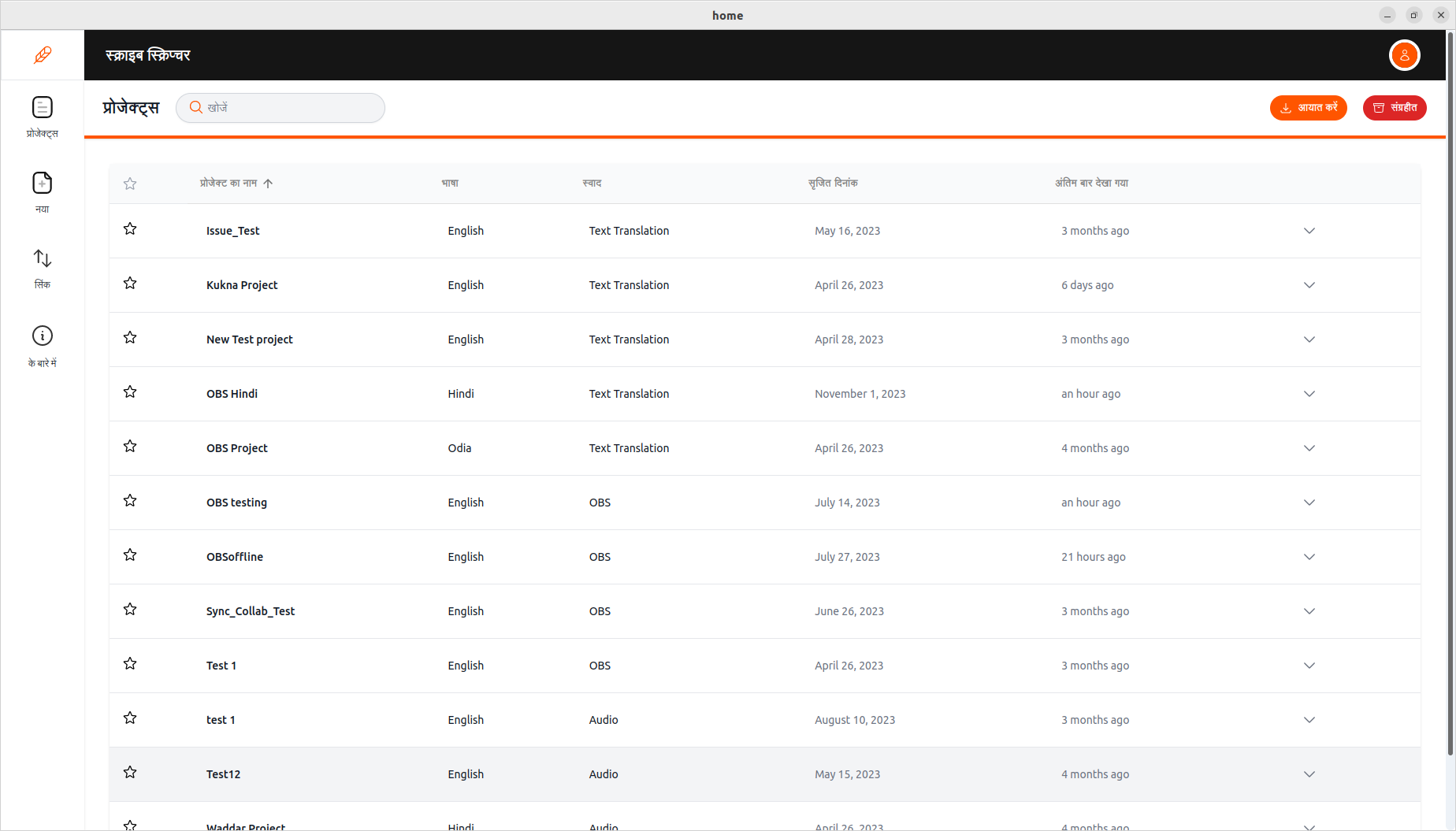This screenshot has width=1456, height=831.
Task: Click the संग्रहीत archived button
Action: point(1395,108)
